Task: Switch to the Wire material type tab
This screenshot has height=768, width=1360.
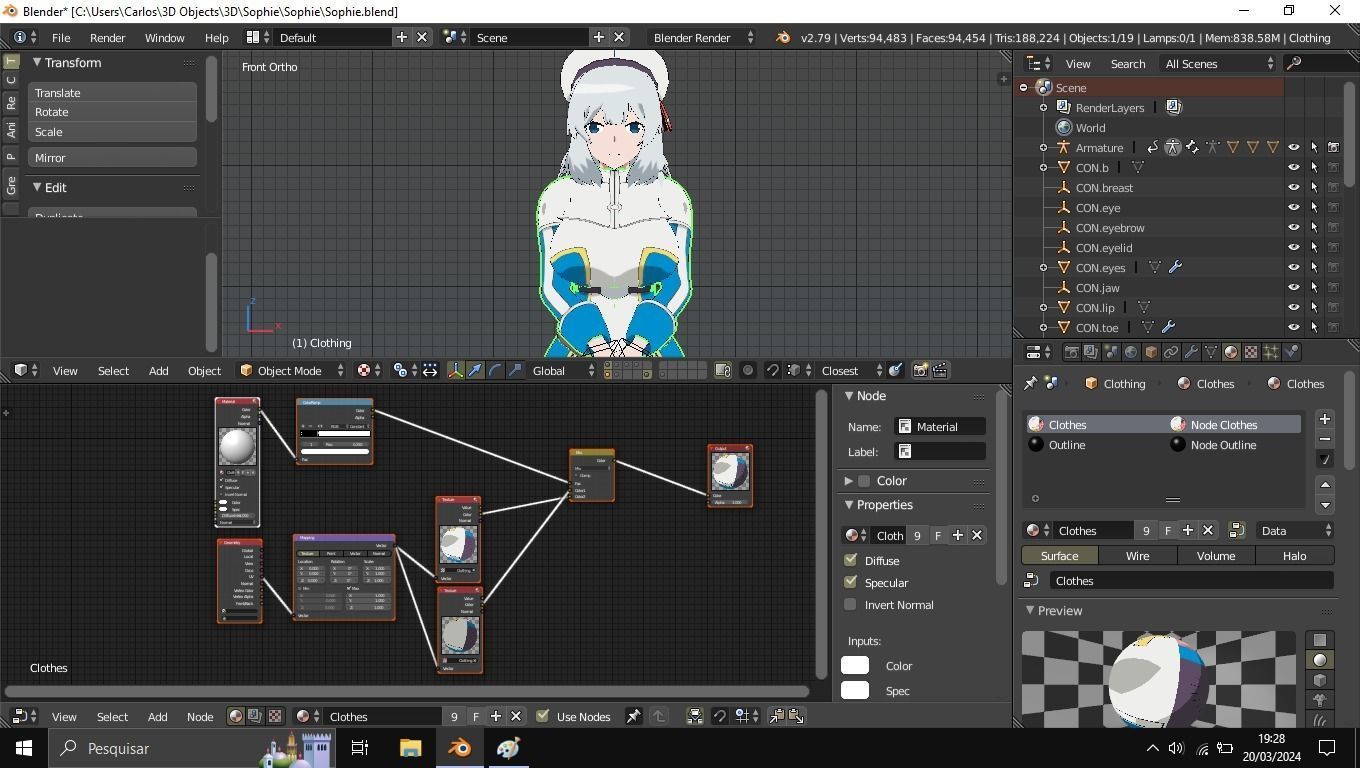Action: point(1137,555)
